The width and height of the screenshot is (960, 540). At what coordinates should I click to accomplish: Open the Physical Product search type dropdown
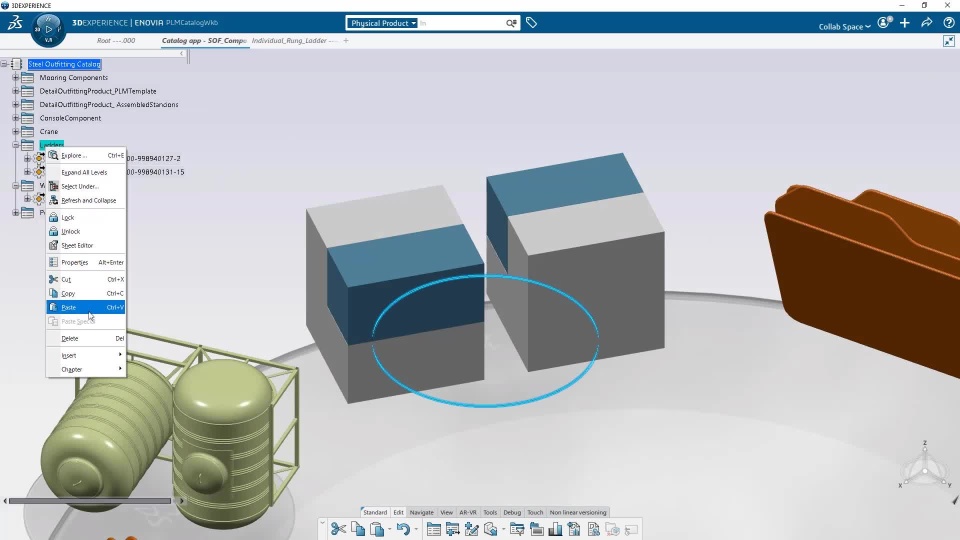(382, 23)
